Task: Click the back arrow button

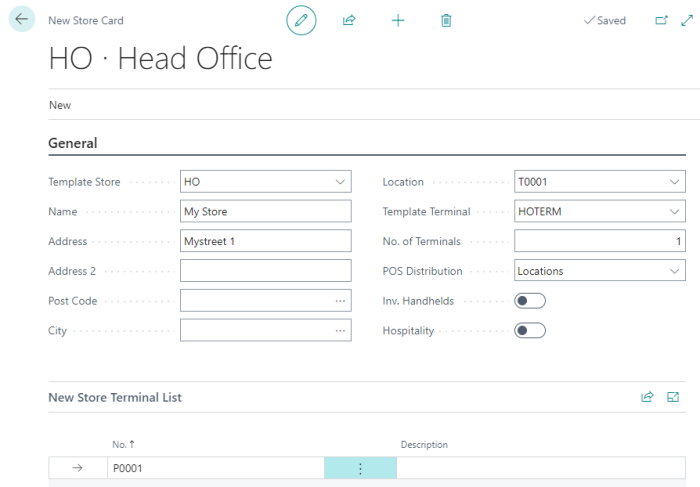Action: (22, 20)
